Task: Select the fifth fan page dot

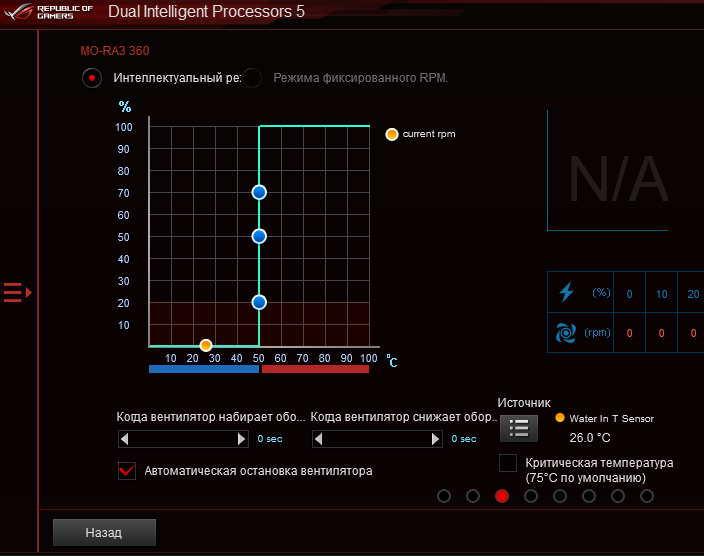Action: tap(560, 496)
